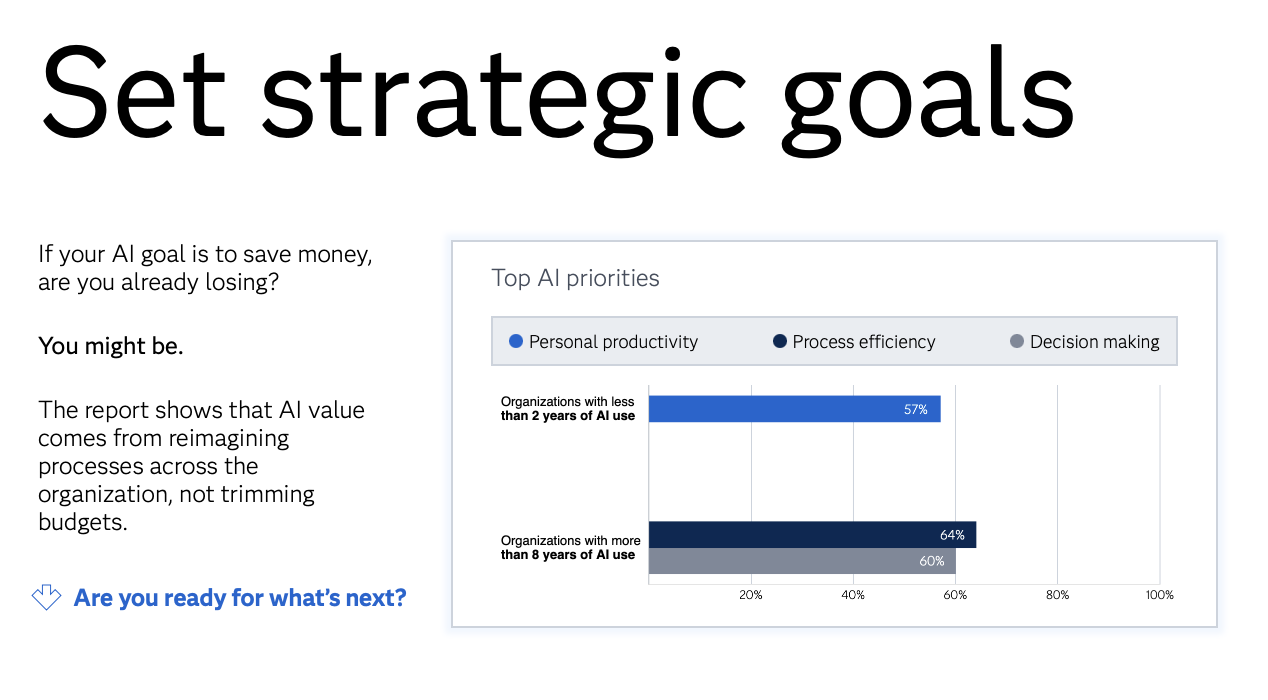The width and height of the screenshot is (1268, 700).
Task: Click the "less than 2 years of AI use" label
Action: click(x=568, y=409)
